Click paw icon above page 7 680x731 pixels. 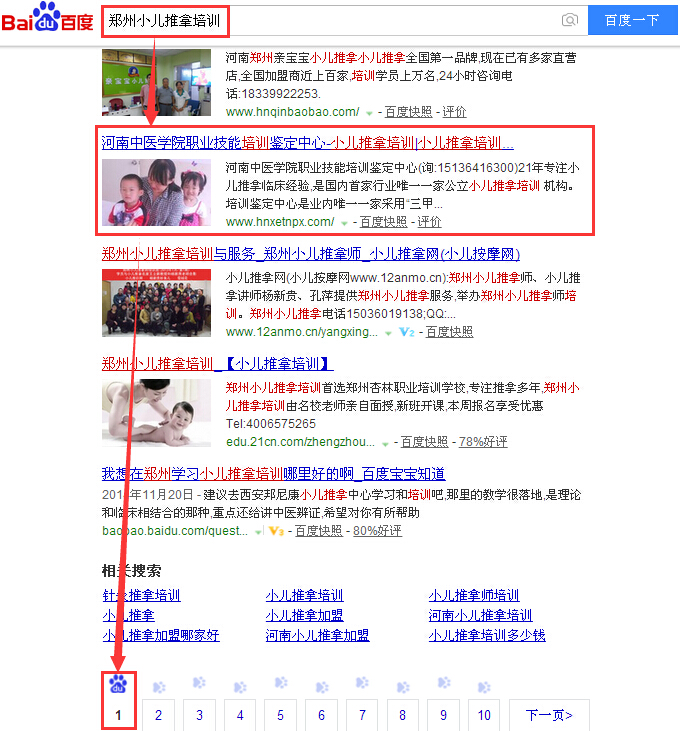(x=363, y=683)
